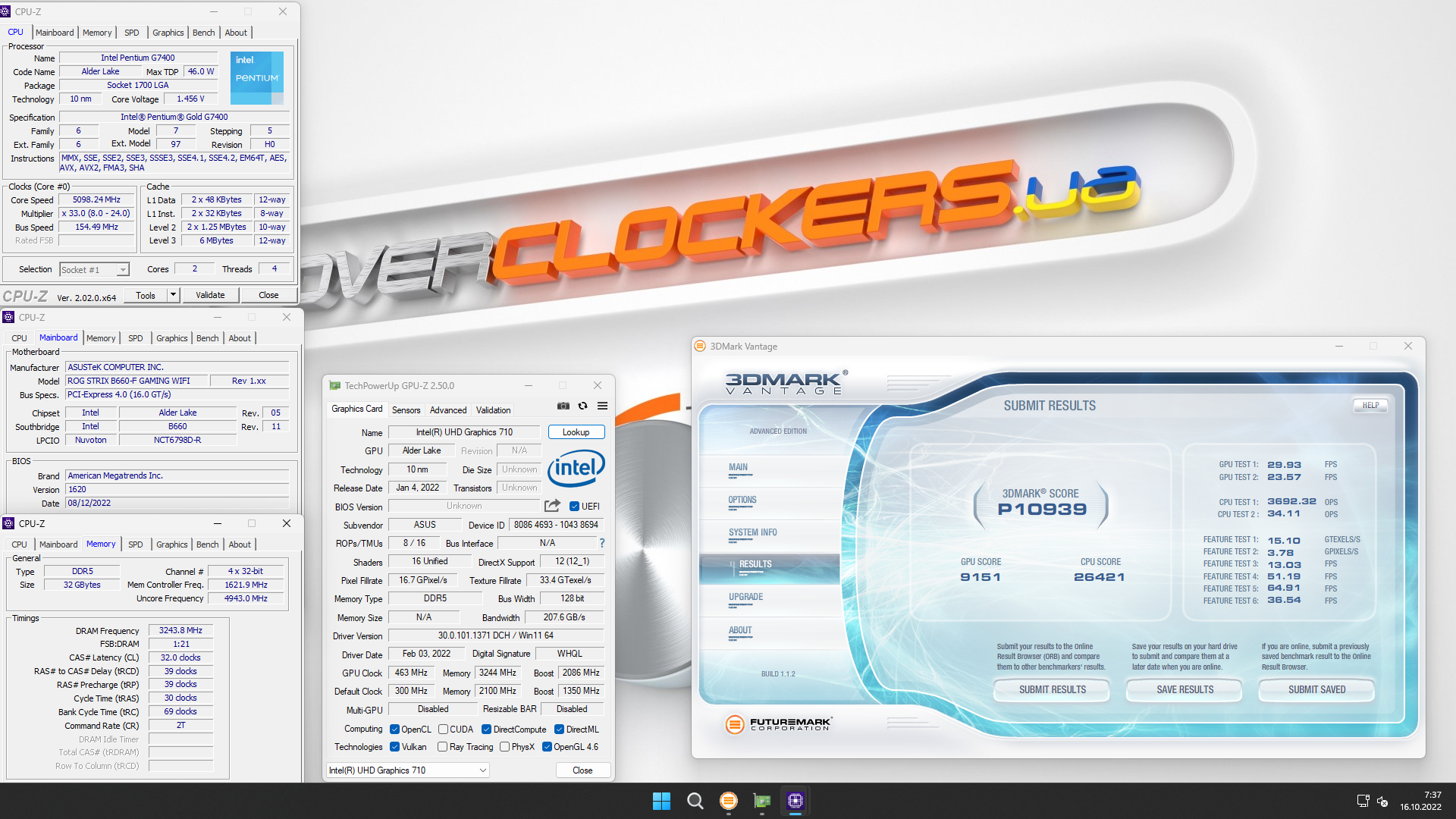The height and width of the screenshot is (819, 1456).
Task: Click SUBMIT SAVED in 3DMark Vantage
Action: [1316, 689]
